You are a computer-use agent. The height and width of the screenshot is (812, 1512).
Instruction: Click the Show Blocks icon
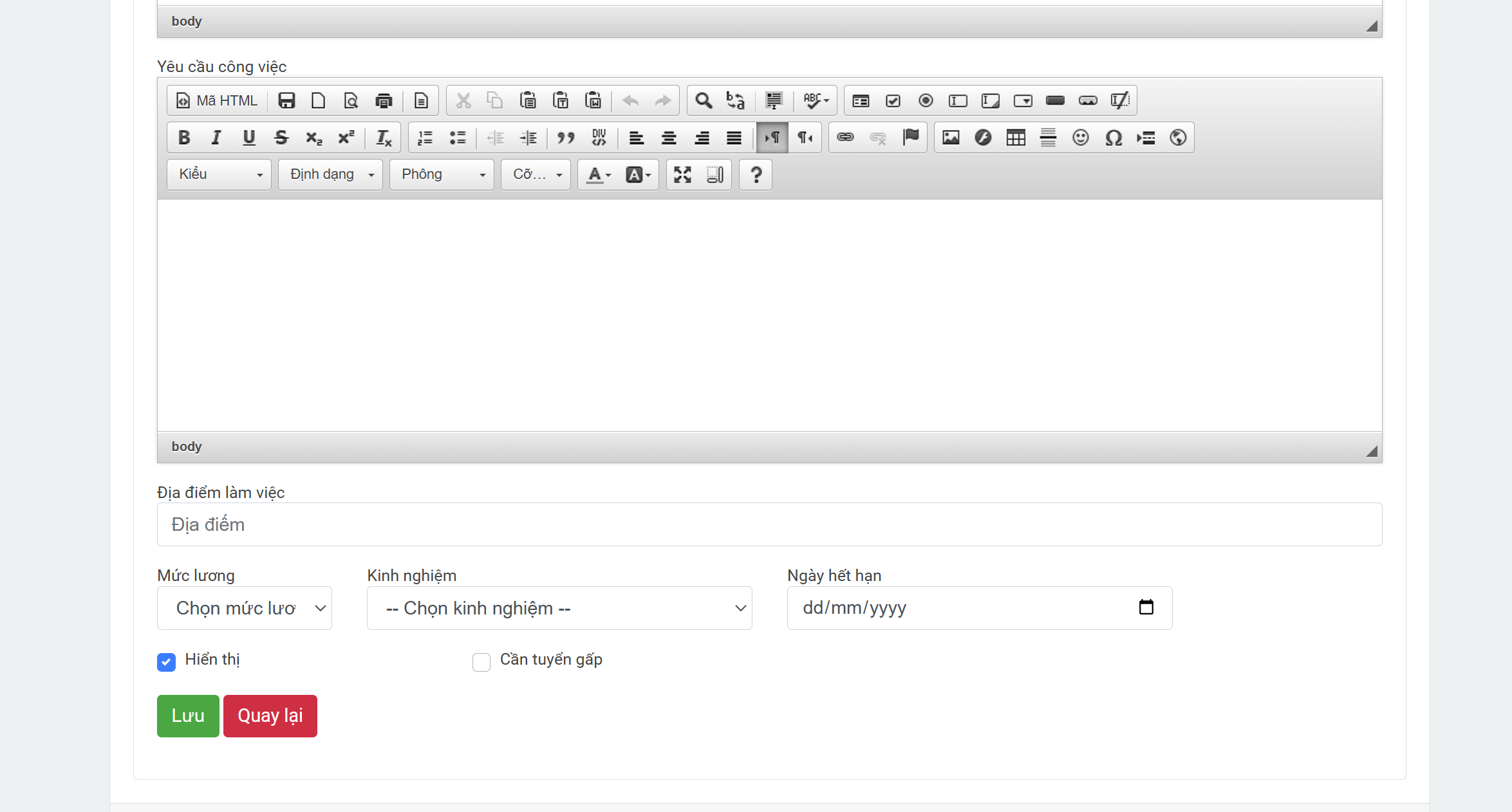coord(715,175)
